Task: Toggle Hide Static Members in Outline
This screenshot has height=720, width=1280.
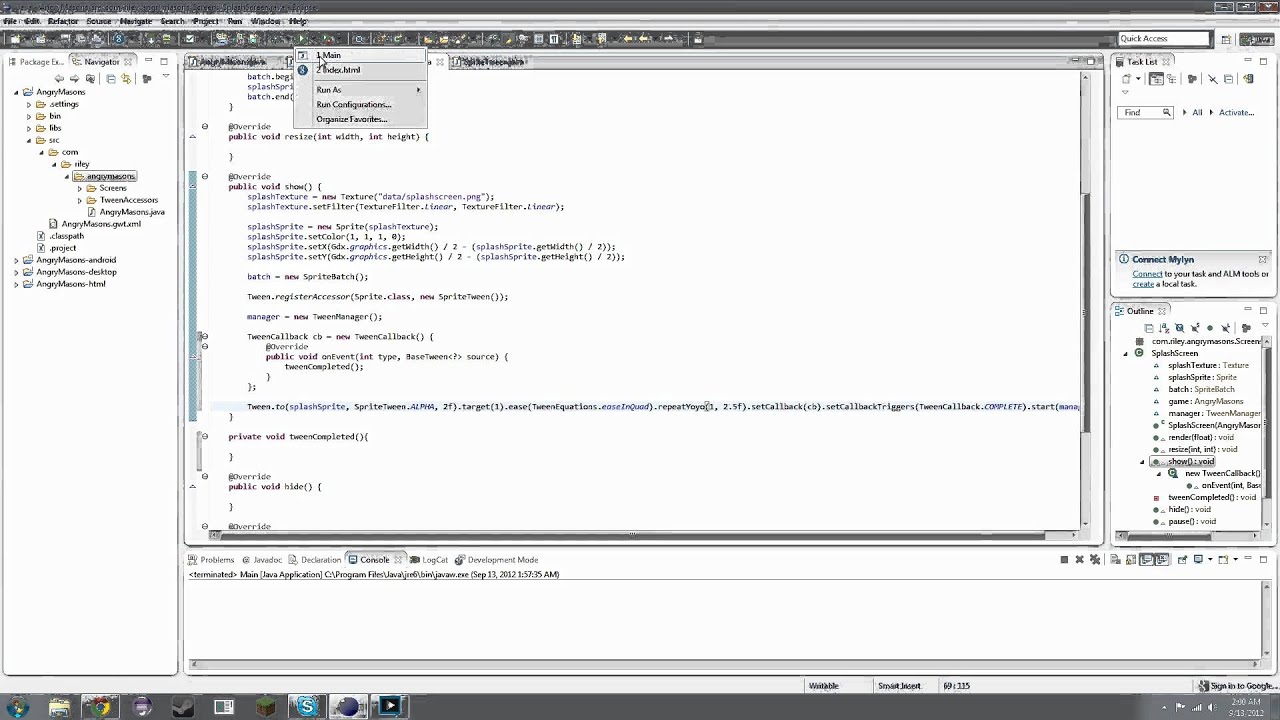Action: (x=1195, y=328)
